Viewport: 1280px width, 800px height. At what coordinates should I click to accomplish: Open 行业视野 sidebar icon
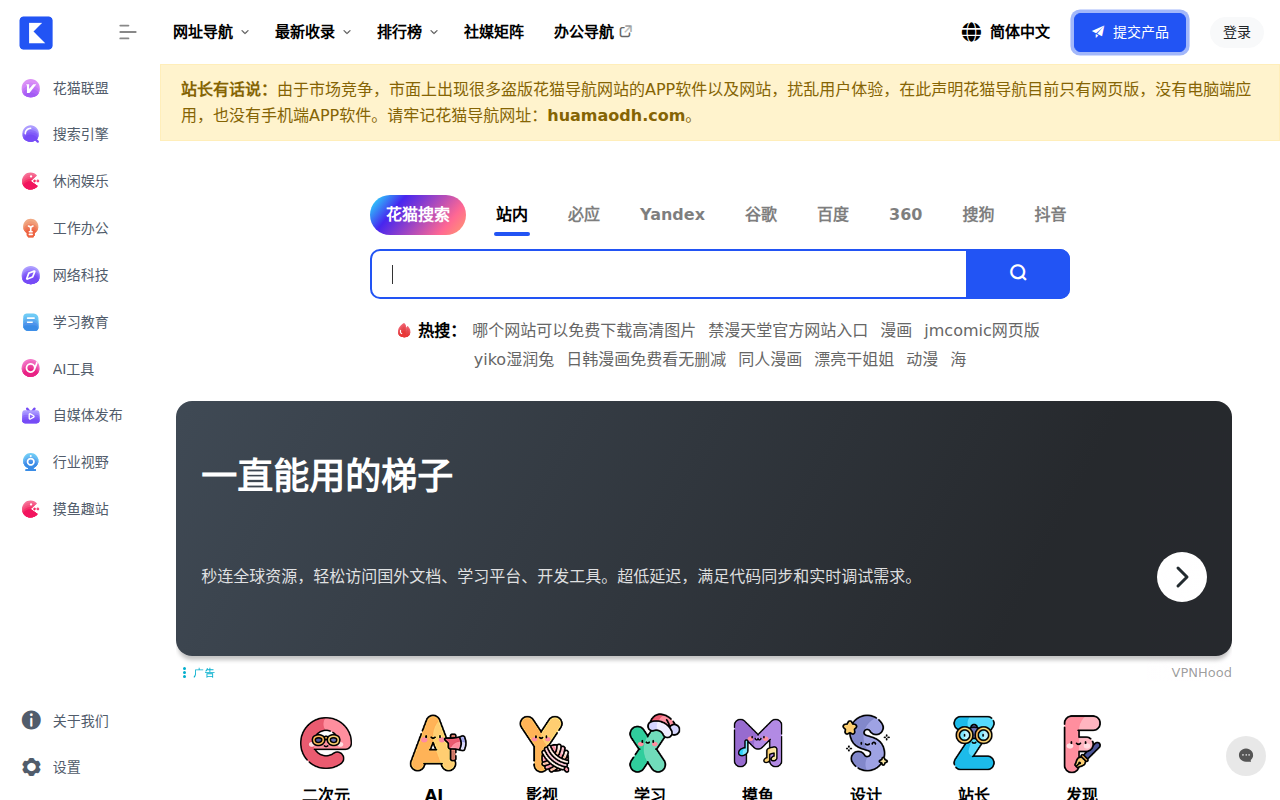(31, 462)
